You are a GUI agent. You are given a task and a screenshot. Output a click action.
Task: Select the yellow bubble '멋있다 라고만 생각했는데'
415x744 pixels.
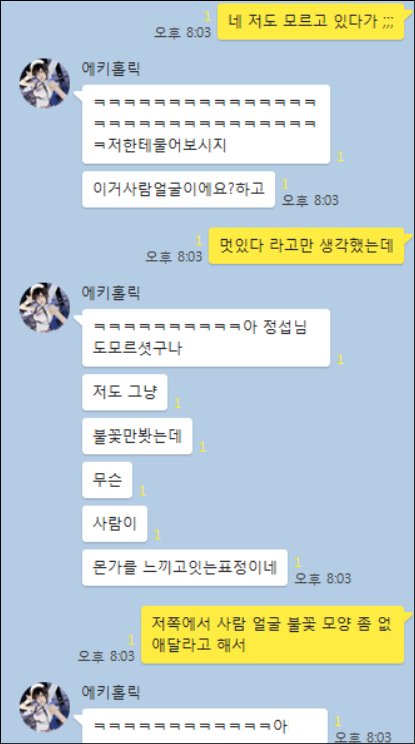306,246
